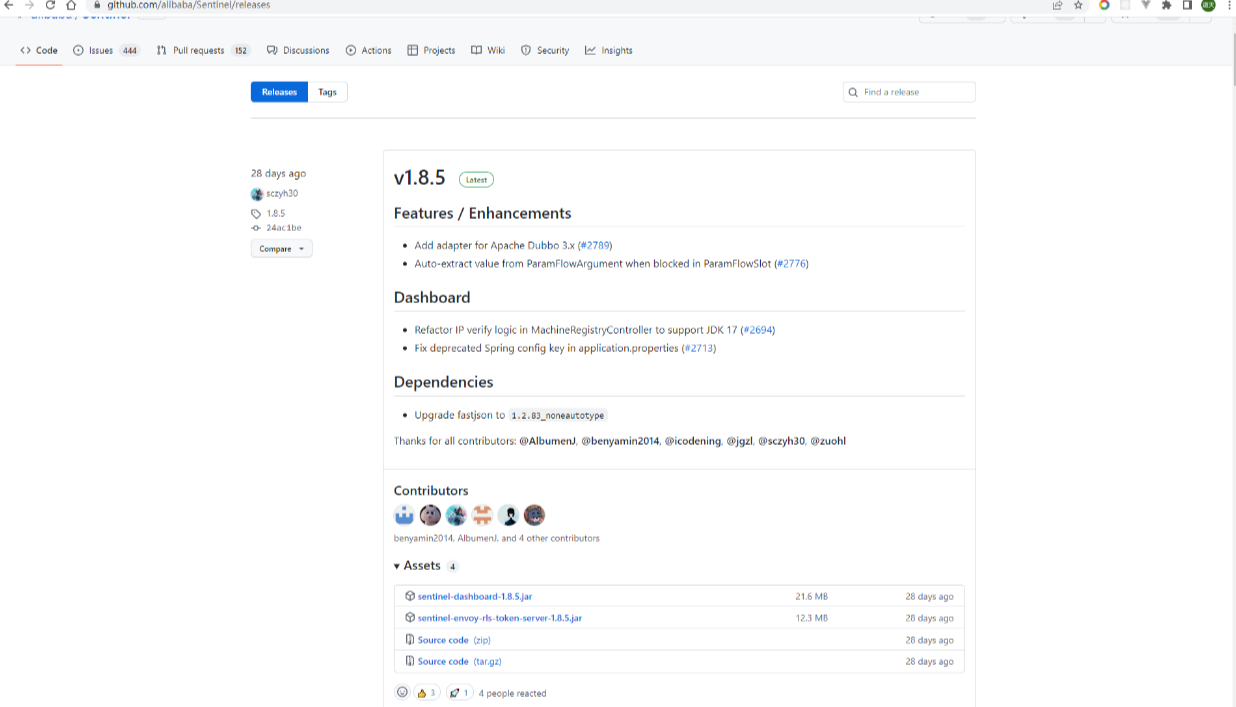
Task: Click the sixth contributor avatar
Action: [x=534, y=515]
